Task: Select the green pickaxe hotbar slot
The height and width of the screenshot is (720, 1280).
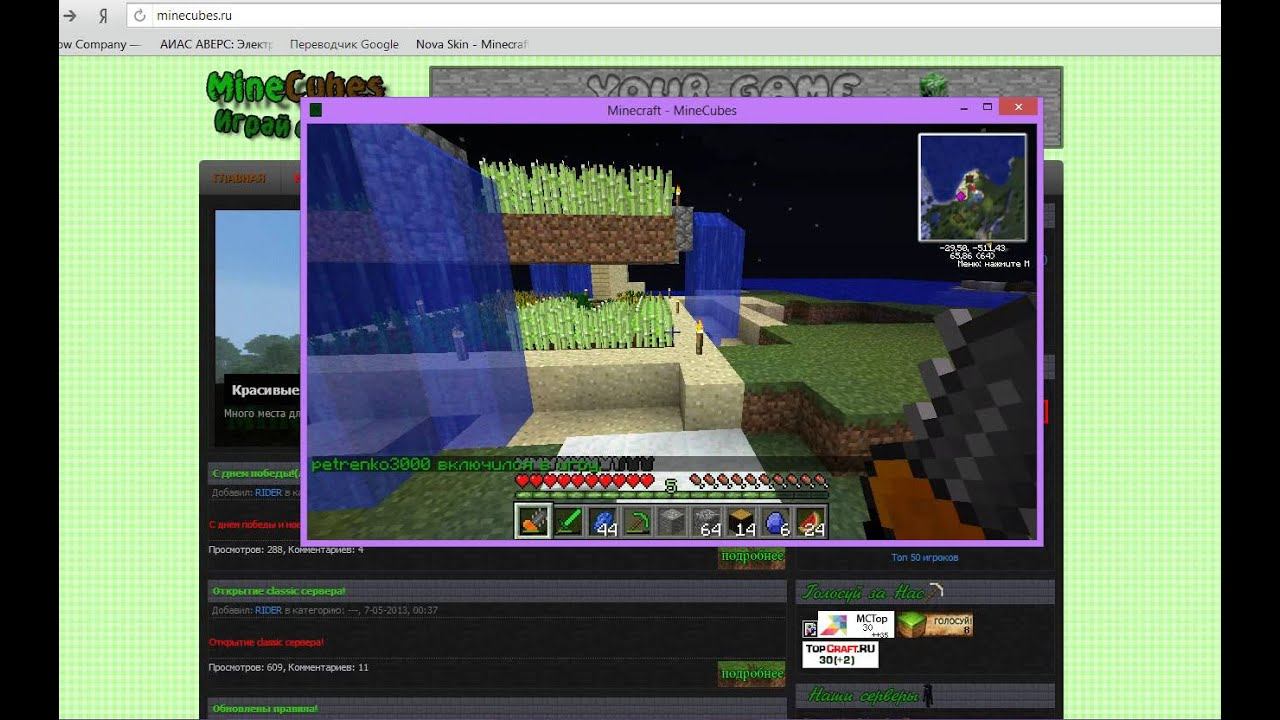Action: (638, 520)
